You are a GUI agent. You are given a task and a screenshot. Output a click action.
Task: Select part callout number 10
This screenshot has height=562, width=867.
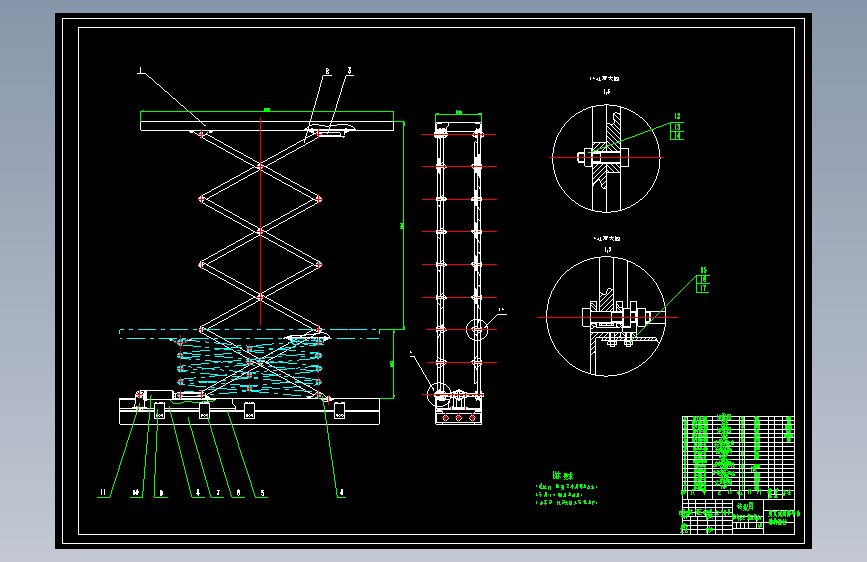(x=136, y=492)
